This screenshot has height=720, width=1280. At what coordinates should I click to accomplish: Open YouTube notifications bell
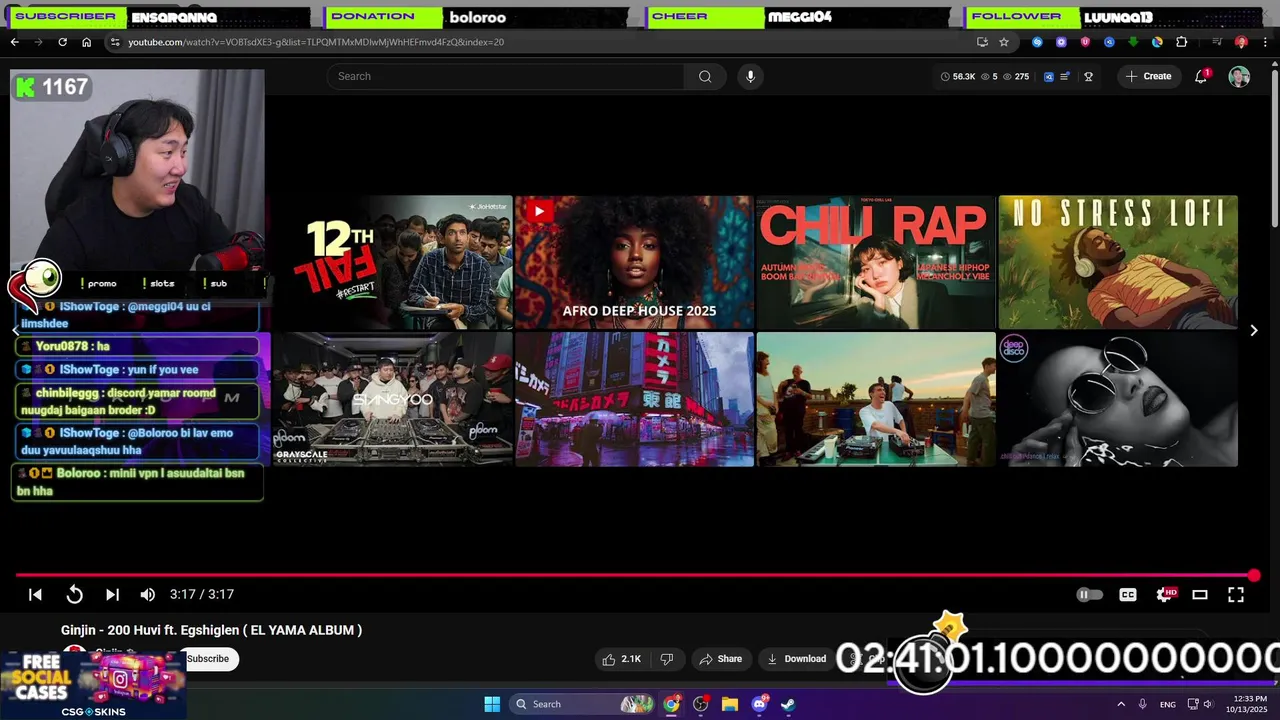(x=1201, y=76)
